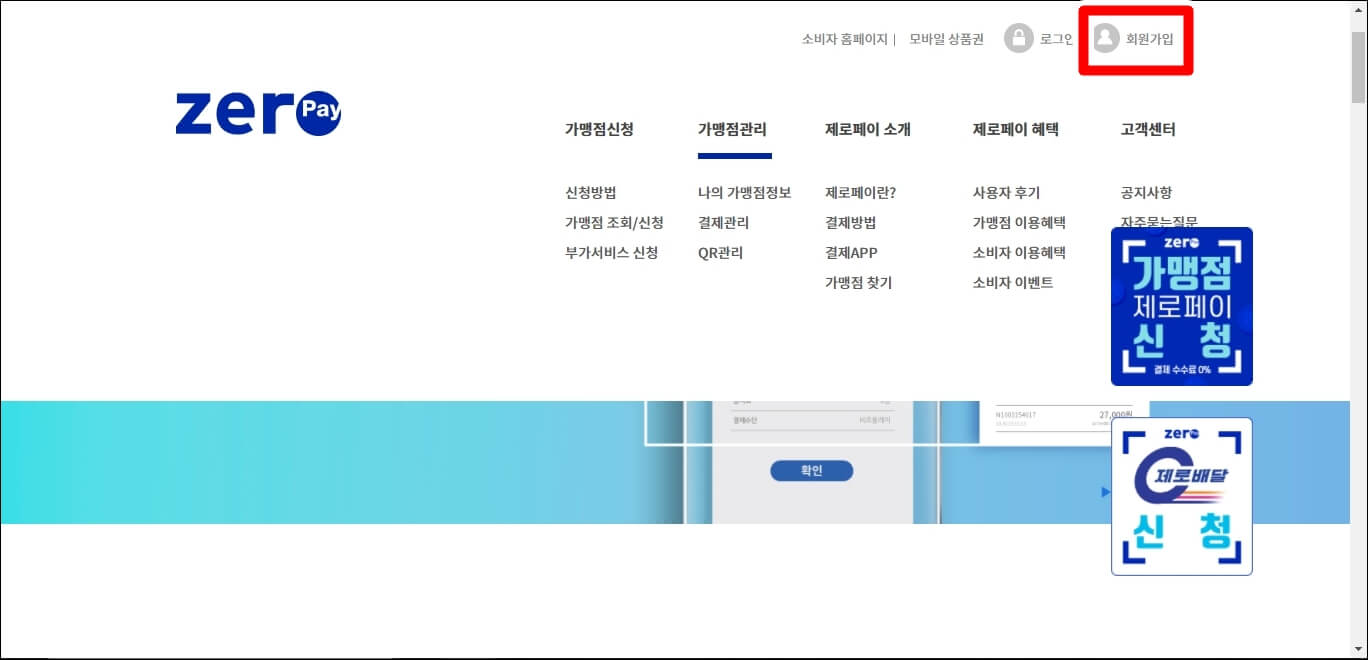Select 사용자 후기 submenu item
The image size is (1368, 660).
point(1006,193)
